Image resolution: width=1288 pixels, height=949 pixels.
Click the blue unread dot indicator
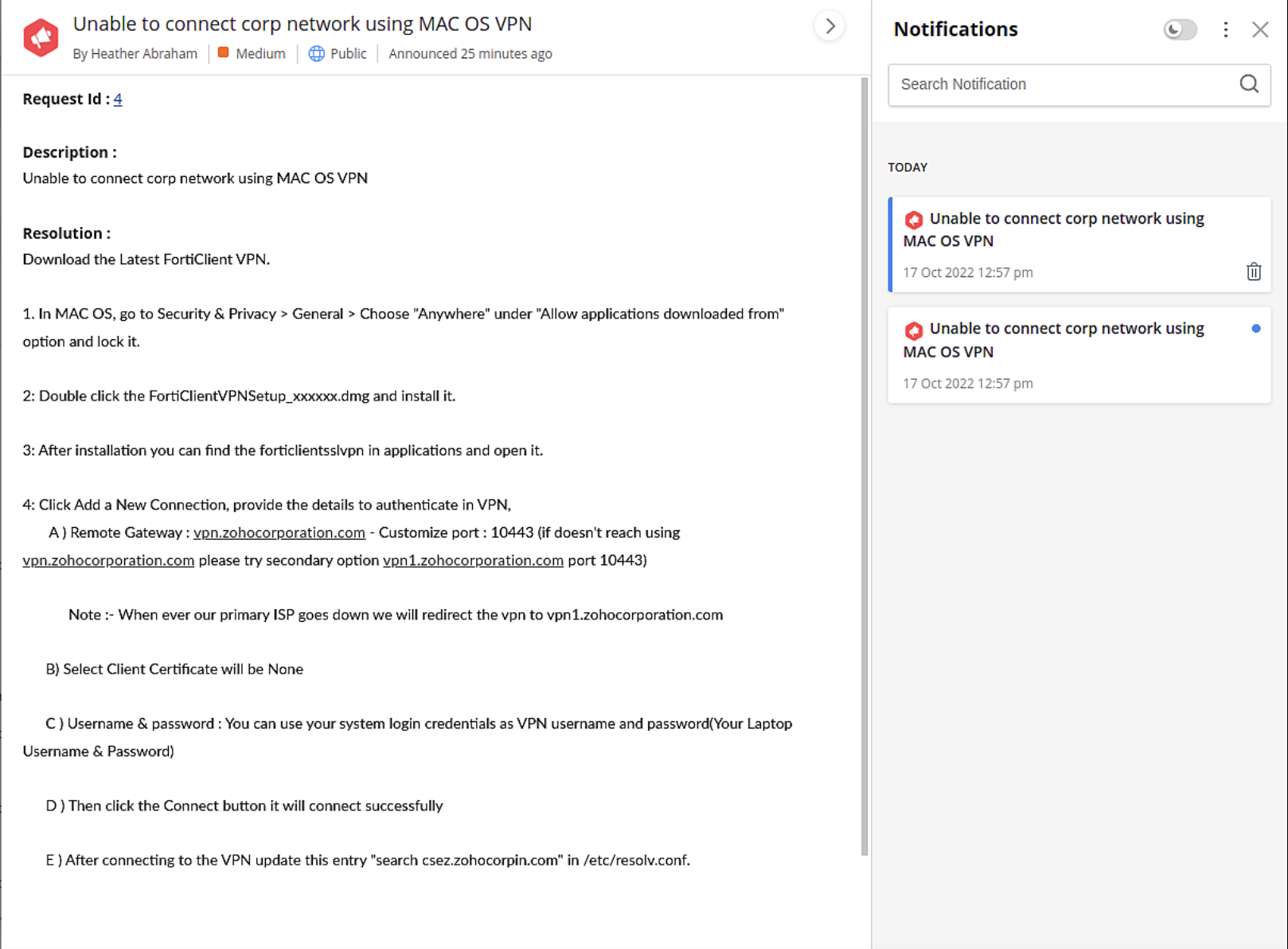1256,329
